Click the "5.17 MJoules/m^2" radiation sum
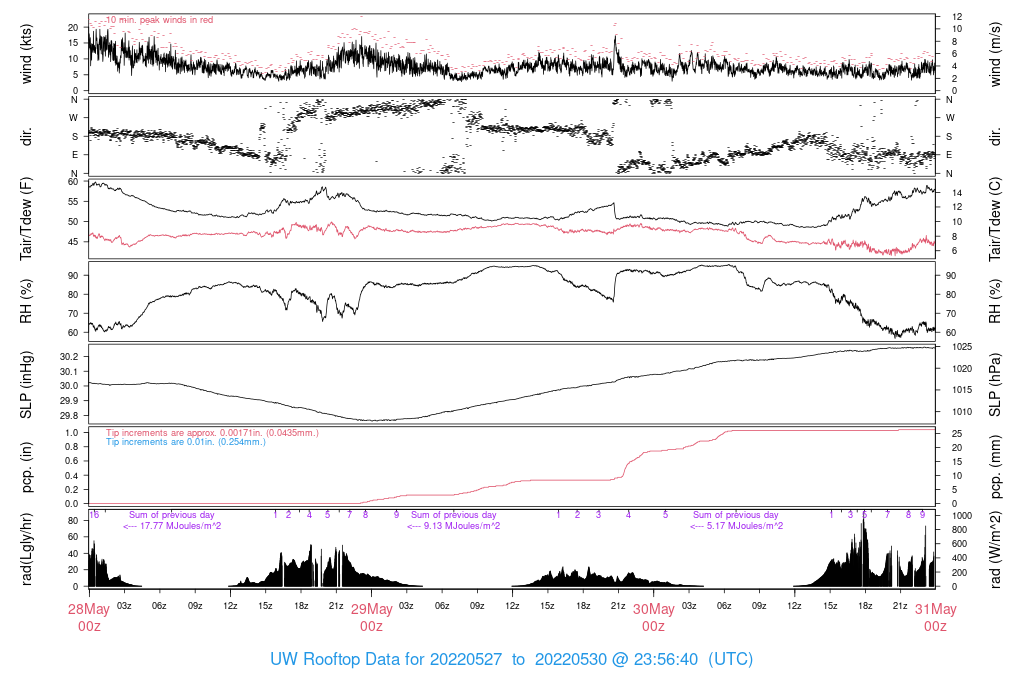 point(737,526)
